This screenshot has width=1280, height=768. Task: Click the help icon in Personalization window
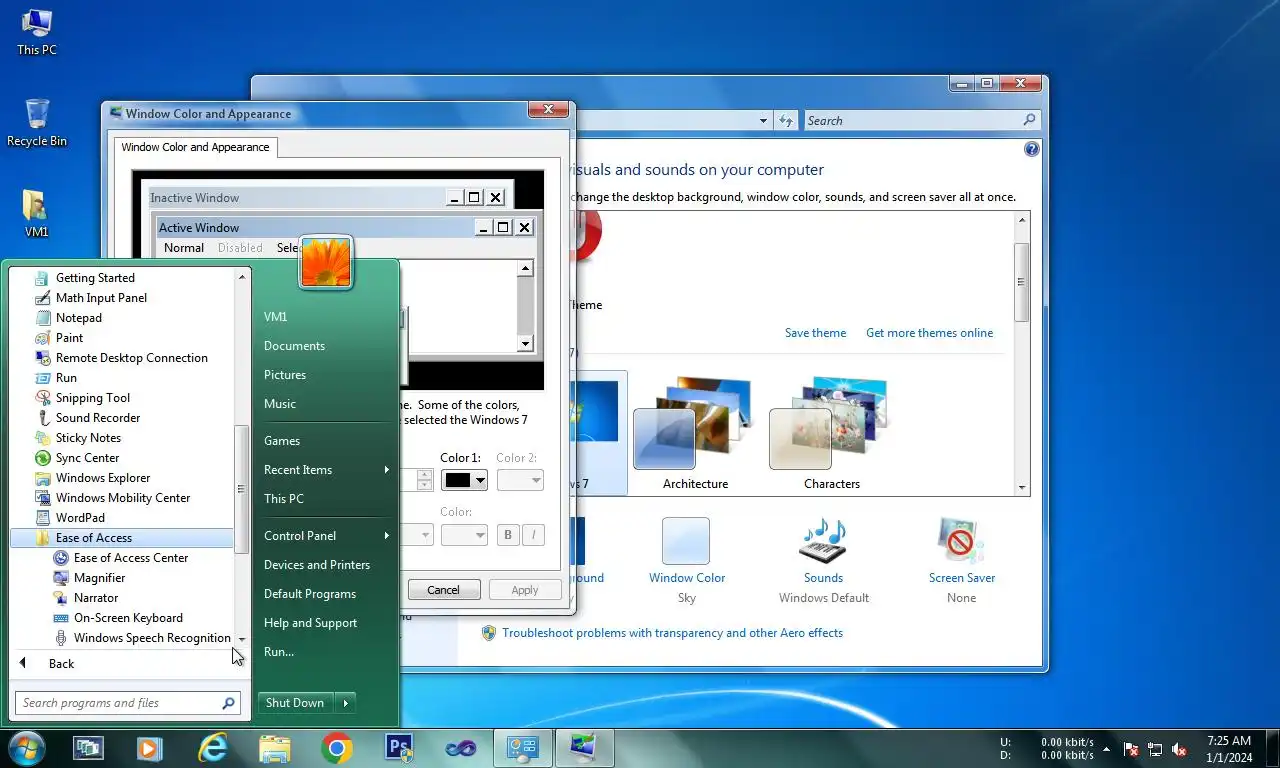pyautogui.click(x=1032, y=149)
